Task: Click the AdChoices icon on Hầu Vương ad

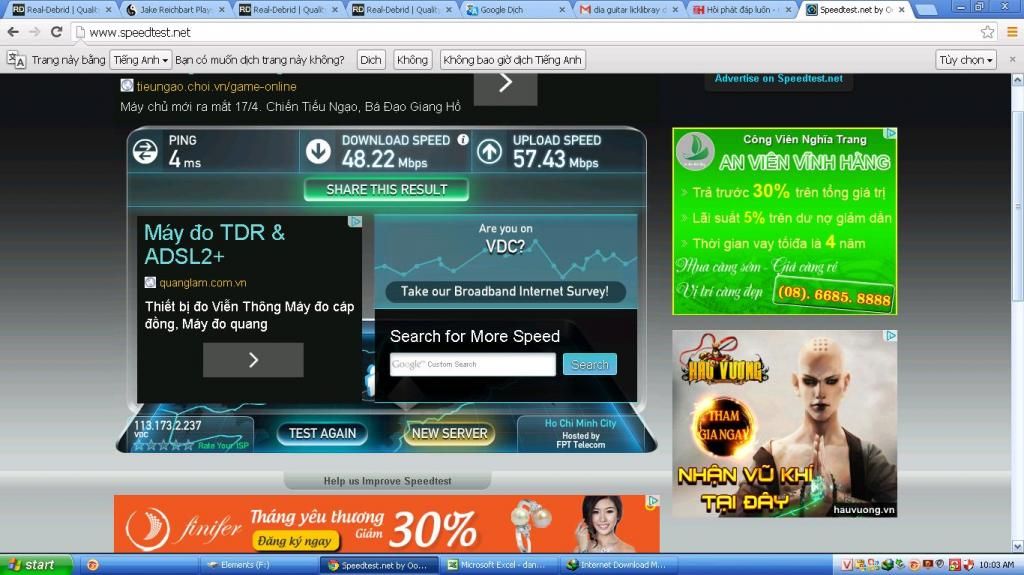Action: pyautogui.click(x=890, y=335)
